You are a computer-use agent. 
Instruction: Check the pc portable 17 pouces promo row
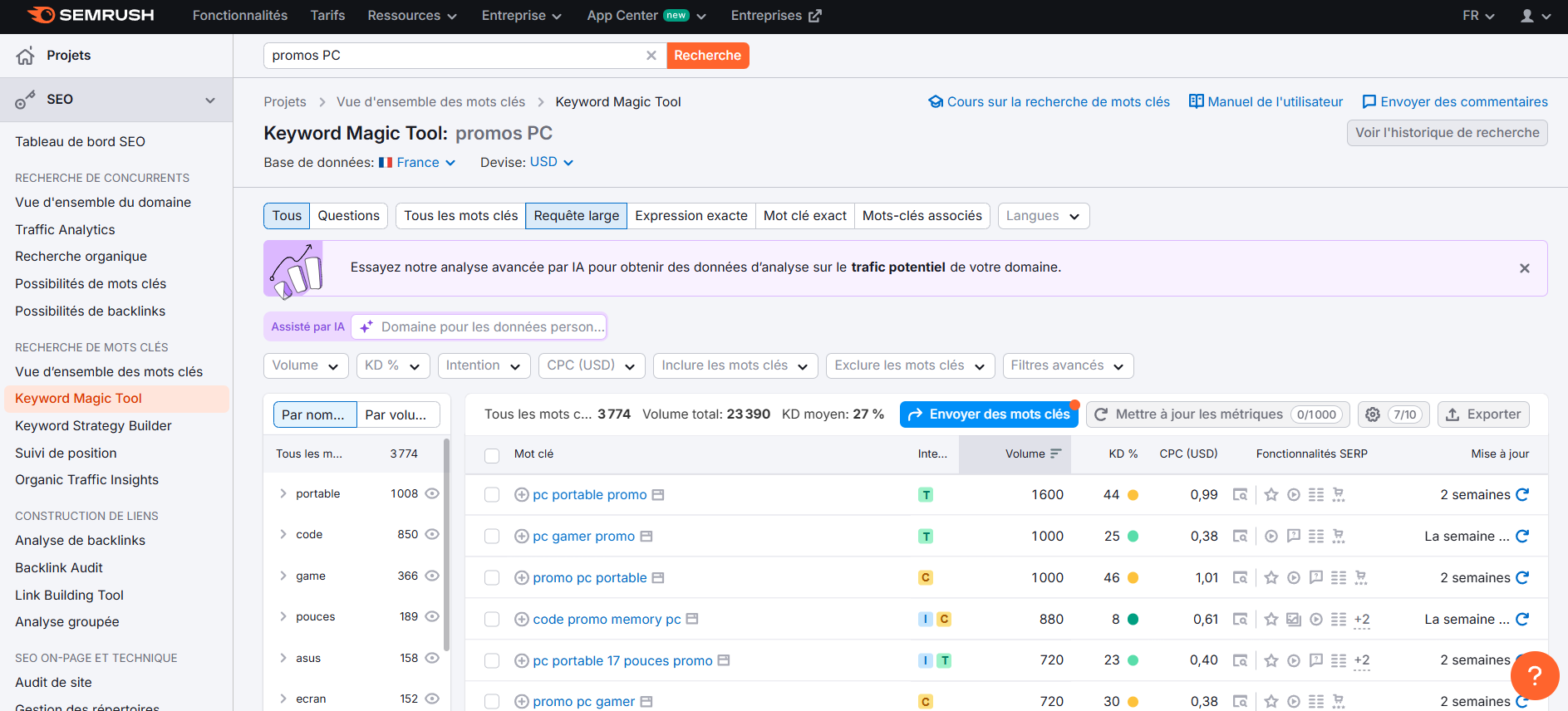[x=492, y=661]
